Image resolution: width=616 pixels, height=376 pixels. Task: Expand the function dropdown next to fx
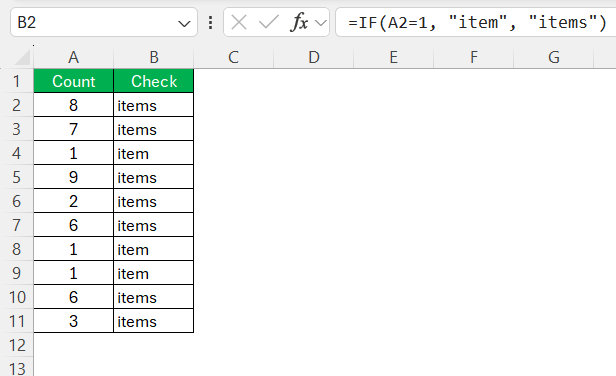(x=321, y=23)
